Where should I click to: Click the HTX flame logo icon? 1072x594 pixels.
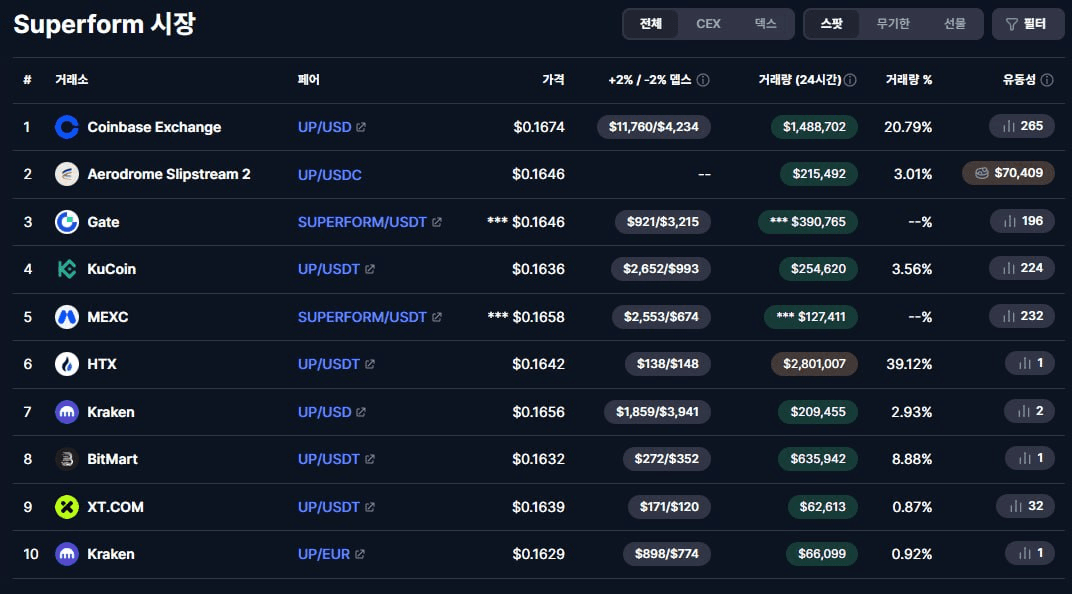pyautogui.click(x=66, y=364)
